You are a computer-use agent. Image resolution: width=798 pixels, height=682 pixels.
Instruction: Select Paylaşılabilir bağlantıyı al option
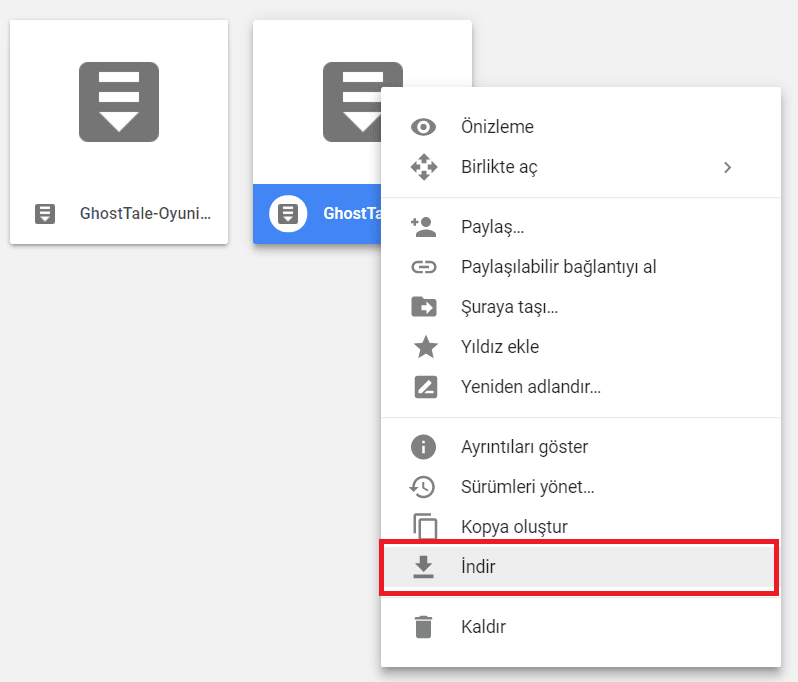coord(581,267)
